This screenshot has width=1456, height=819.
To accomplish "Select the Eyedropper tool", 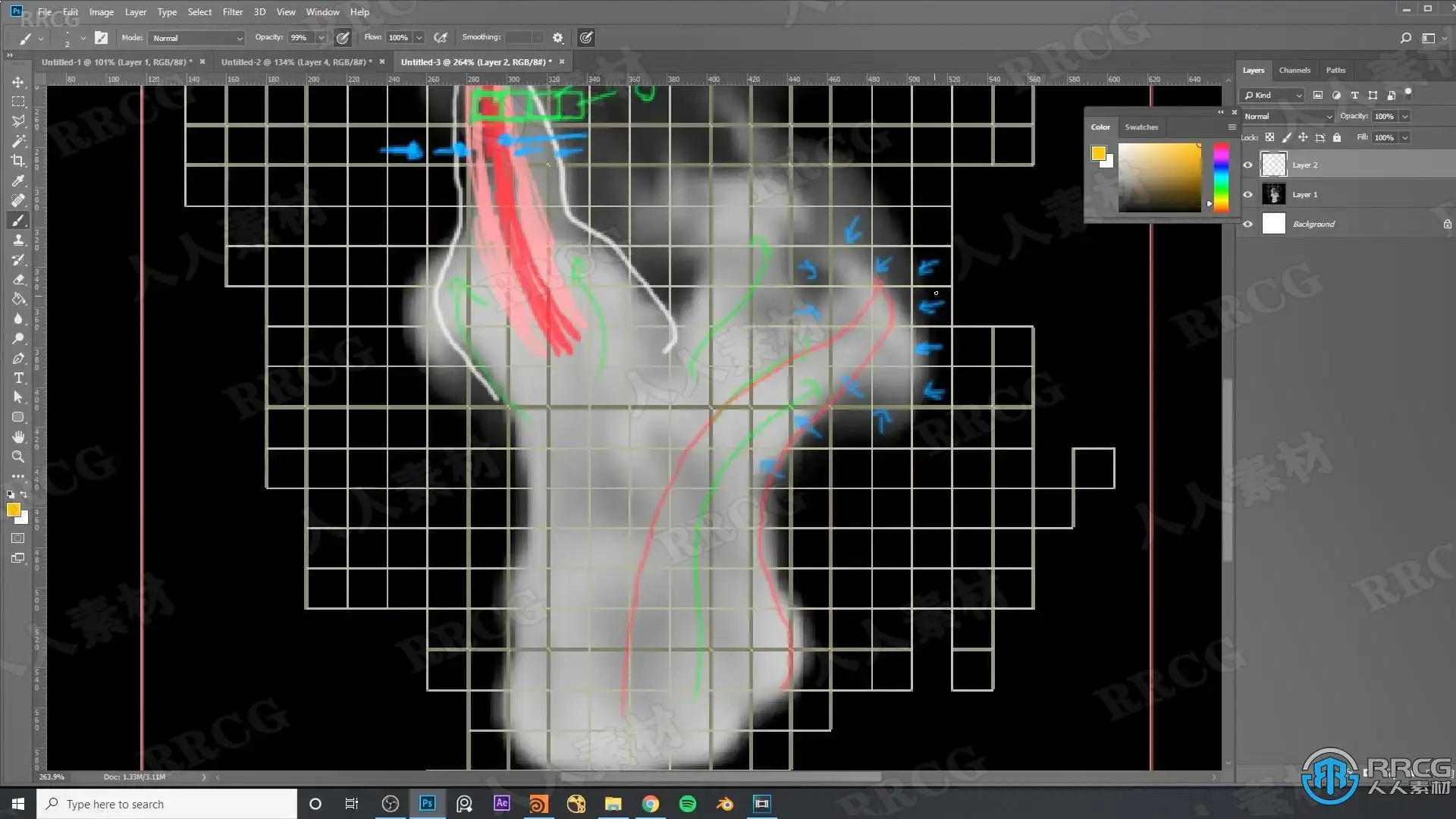I will pyautogui.click(x=18, y=180).
